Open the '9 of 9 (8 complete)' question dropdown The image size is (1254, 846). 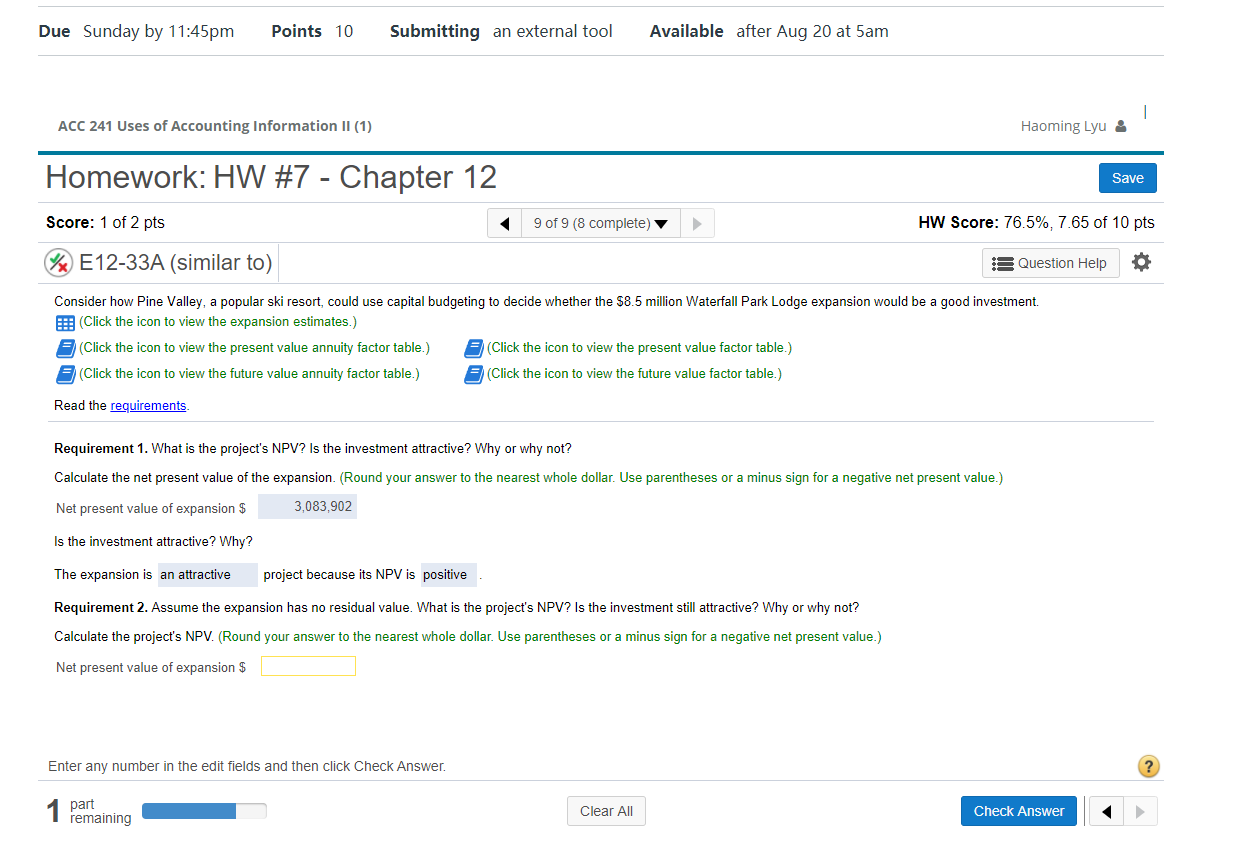click(x=600, y=222)
